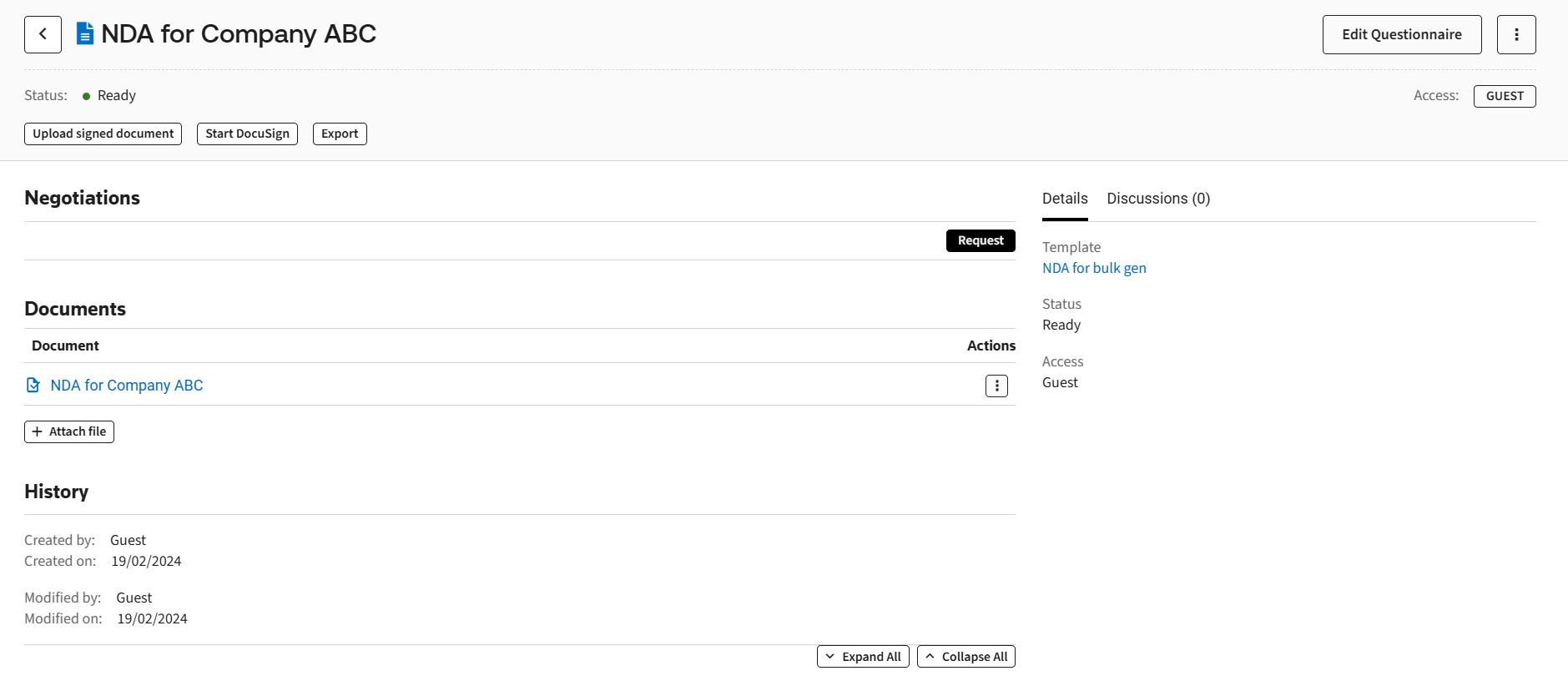Click the Guest value under Details Access
The height and width of the screenshot is (686, 1568).
[x=1060, y=383]
